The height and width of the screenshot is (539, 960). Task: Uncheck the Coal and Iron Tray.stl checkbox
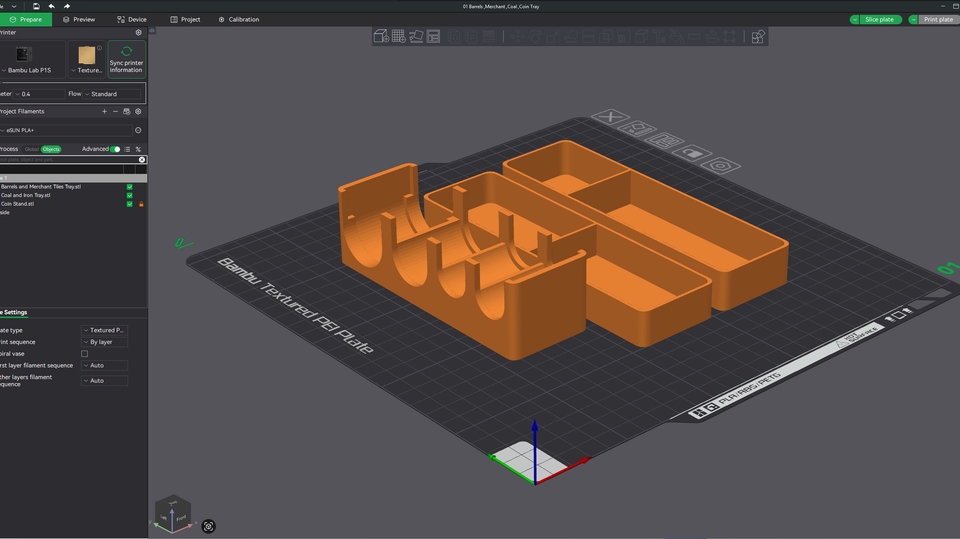pyautogui.click(x=129, y=195)
